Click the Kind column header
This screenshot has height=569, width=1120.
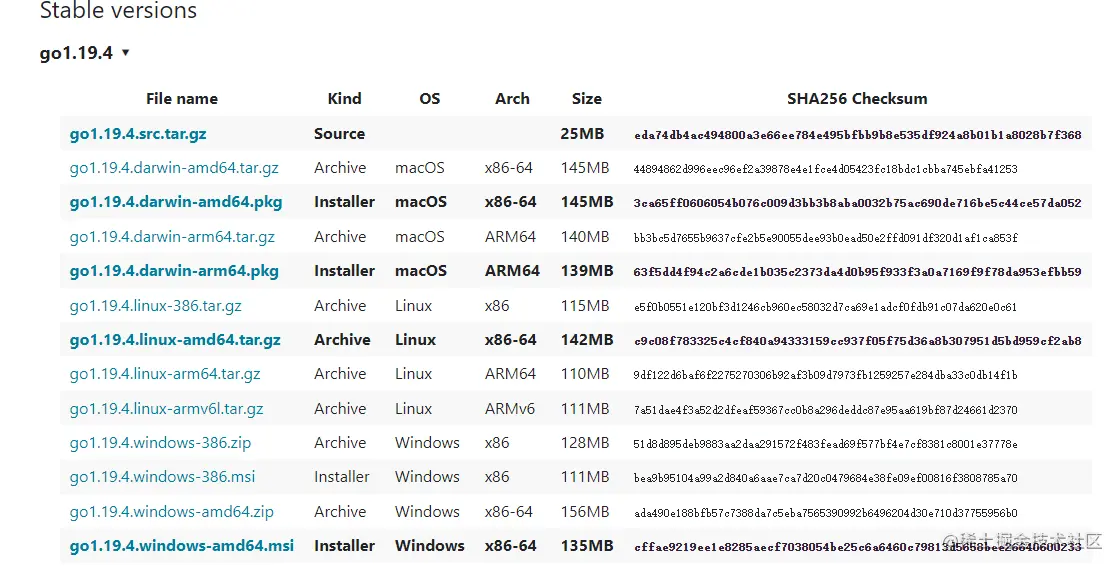[344, 99]
